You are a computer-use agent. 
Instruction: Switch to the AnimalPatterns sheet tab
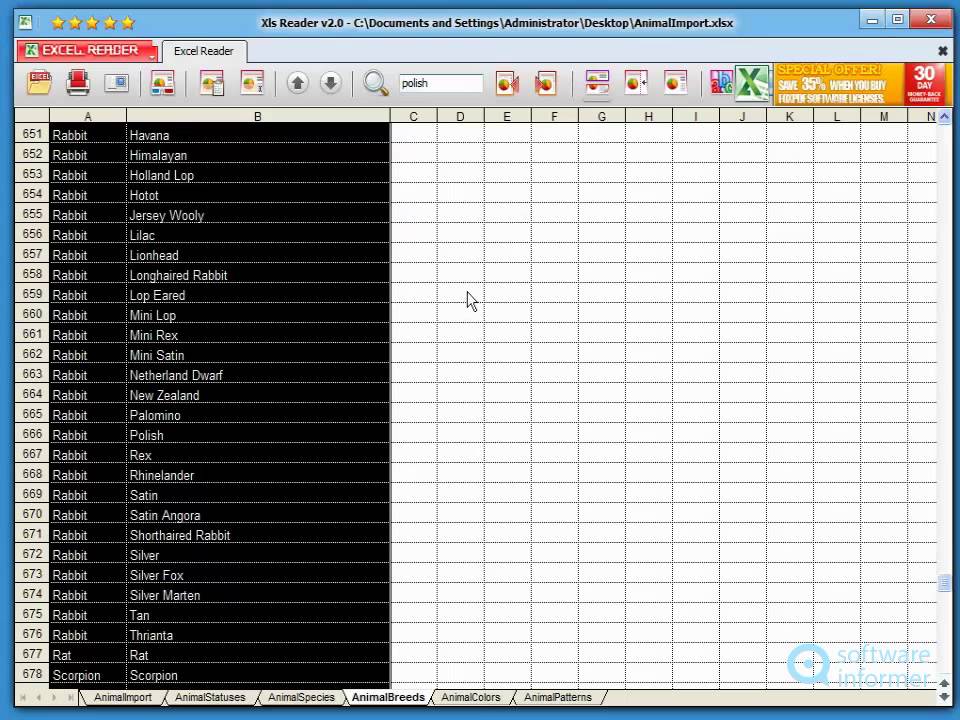558,697
